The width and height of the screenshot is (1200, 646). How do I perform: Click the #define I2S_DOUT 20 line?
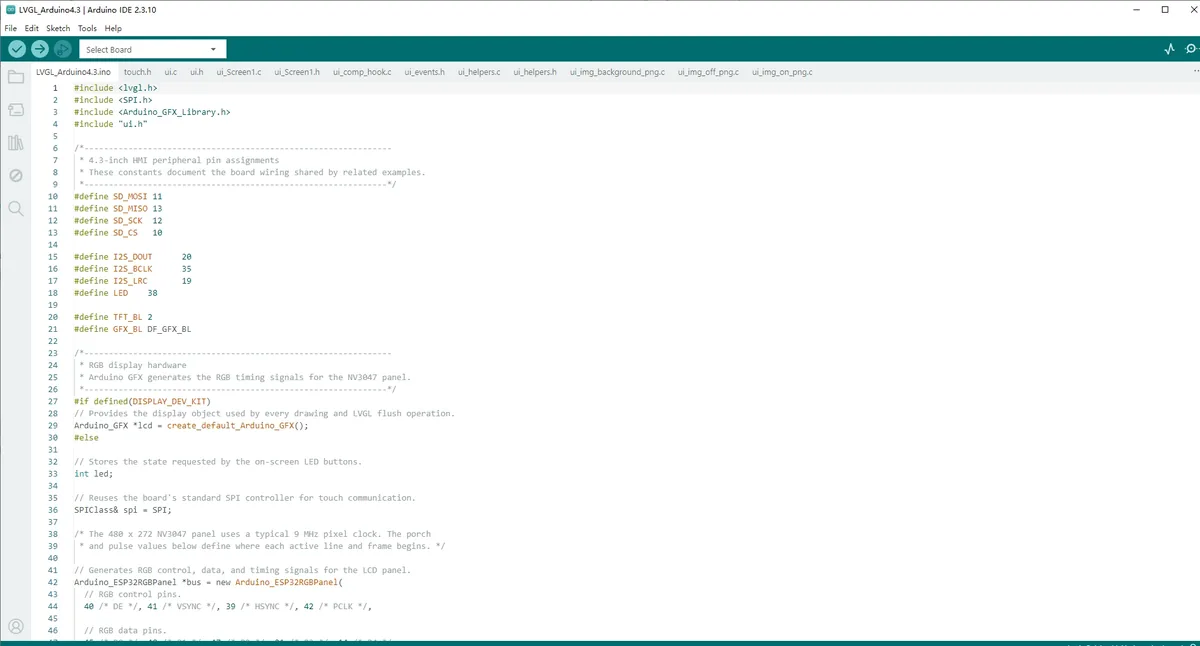tap(133, 257)
